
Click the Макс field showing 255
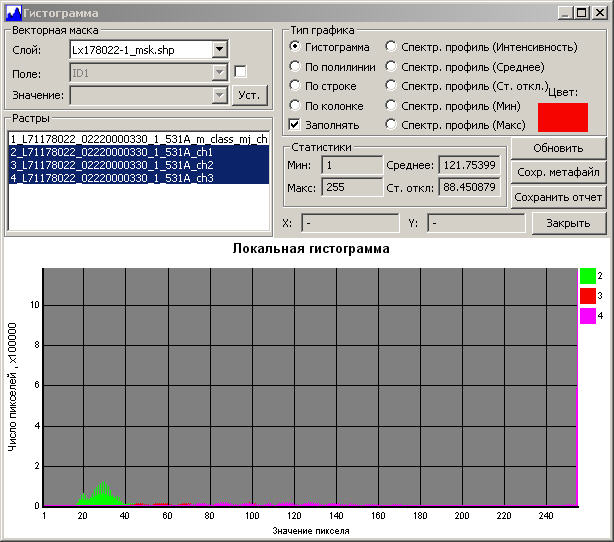point(352,187)
